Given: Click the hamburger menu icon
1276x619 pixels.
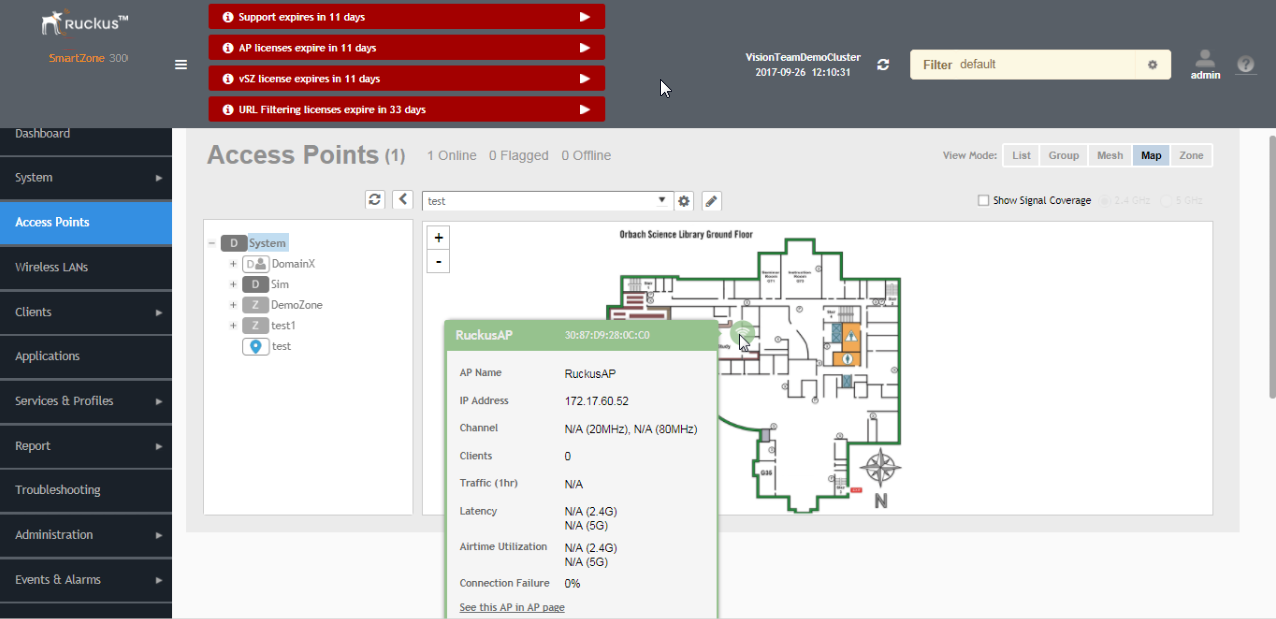Looking at the screenshot, I should point(181,65).
